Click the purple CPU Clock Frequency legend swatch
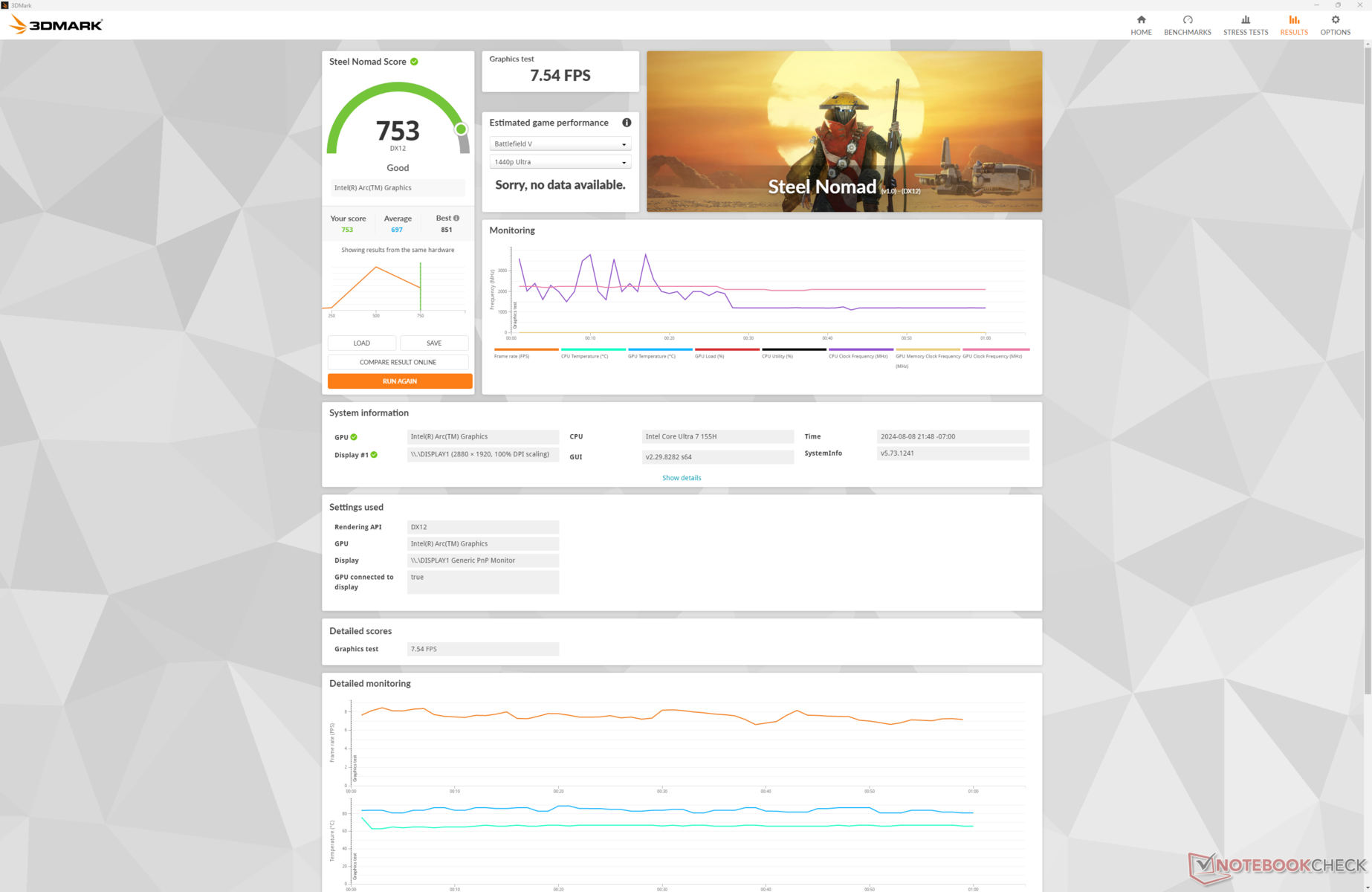This screenshot has width=1372, height=892. coord(860,349)
